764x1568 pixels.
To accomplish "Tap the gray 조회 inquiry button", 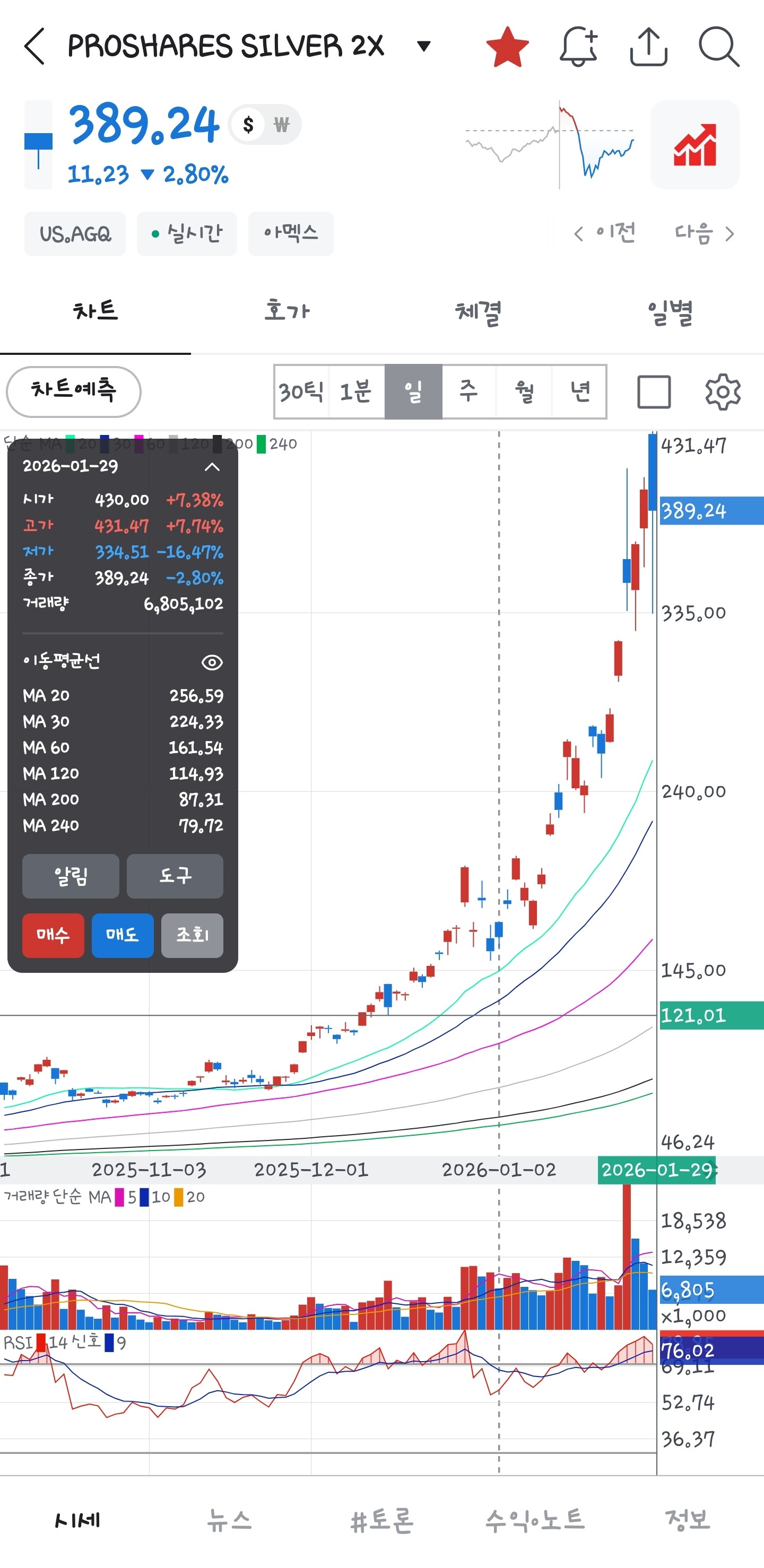I will (193, 936).
